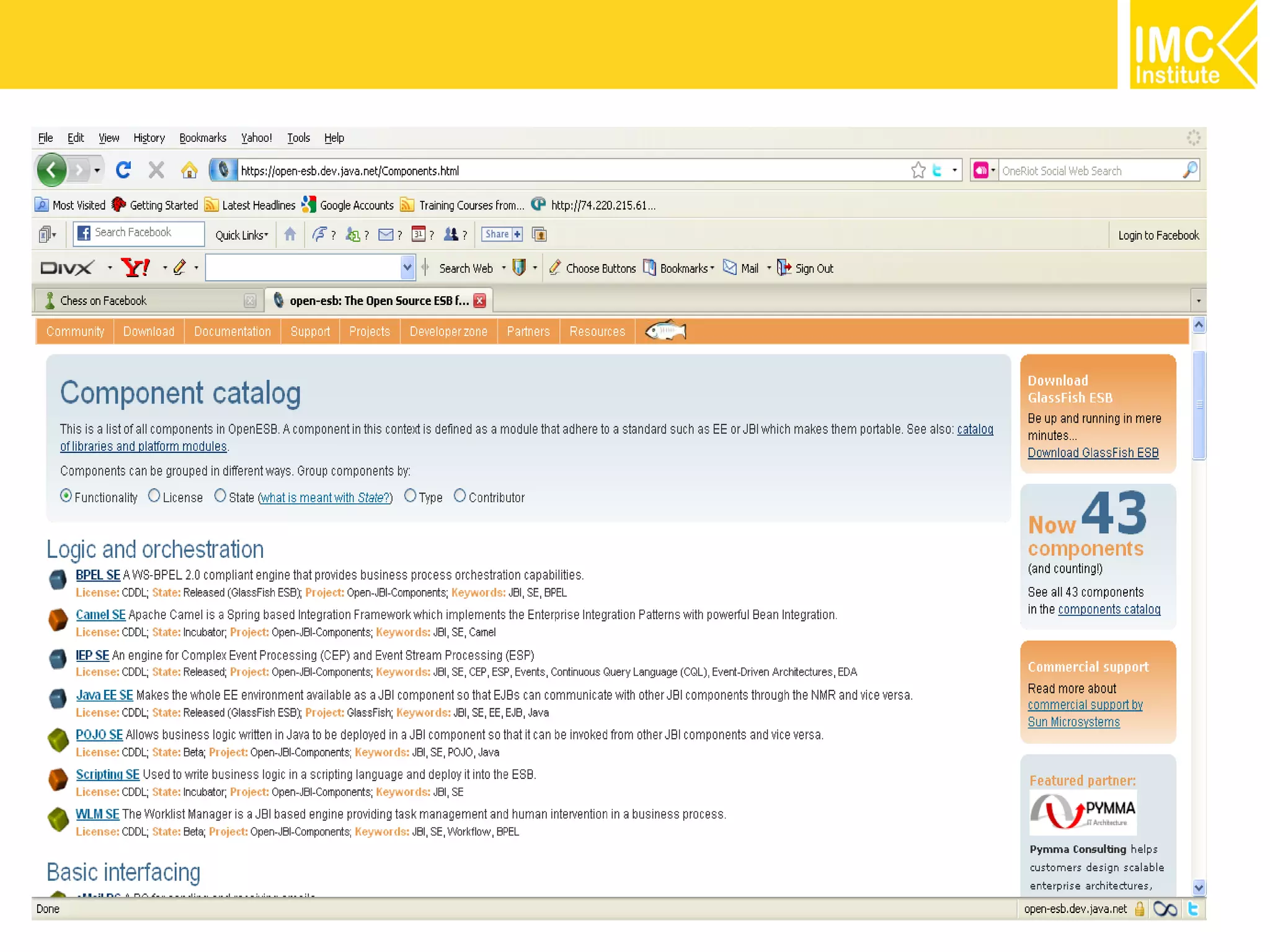Expand the Quick Links dropdown
The width and height of the screenshot is (1270, 952).
click(x=241, y=235)
